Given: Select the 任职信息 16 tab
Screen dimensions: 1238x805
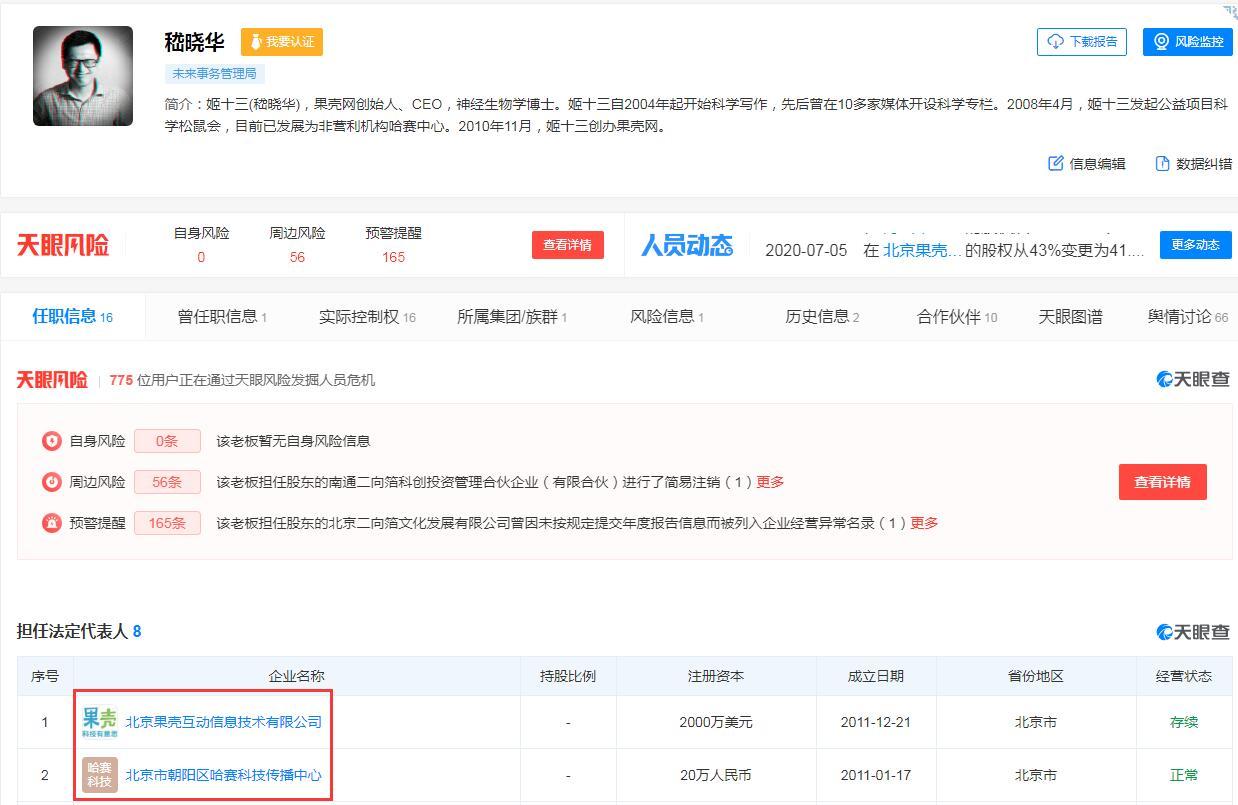Looking at the screenshot, I should point(73,317).
